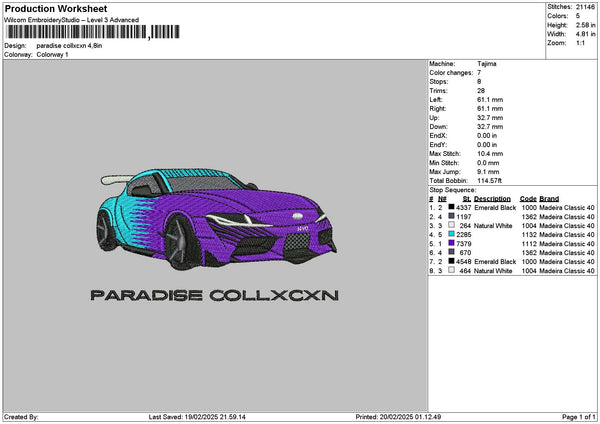Pick the cyan swatch beside stitch count 2285
This screenshot has height=424, width=600.
click(x=452, y=234)
